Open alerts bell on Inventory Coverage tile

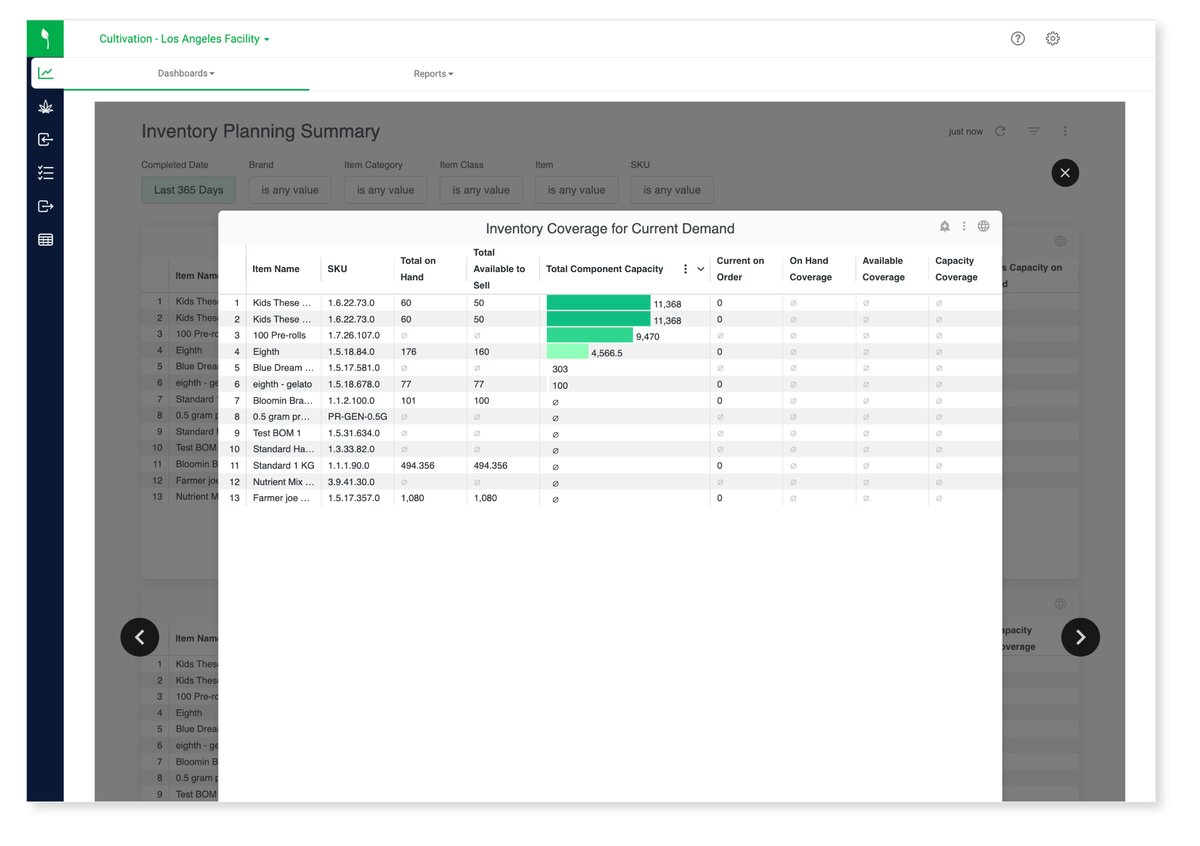(943, 227)
